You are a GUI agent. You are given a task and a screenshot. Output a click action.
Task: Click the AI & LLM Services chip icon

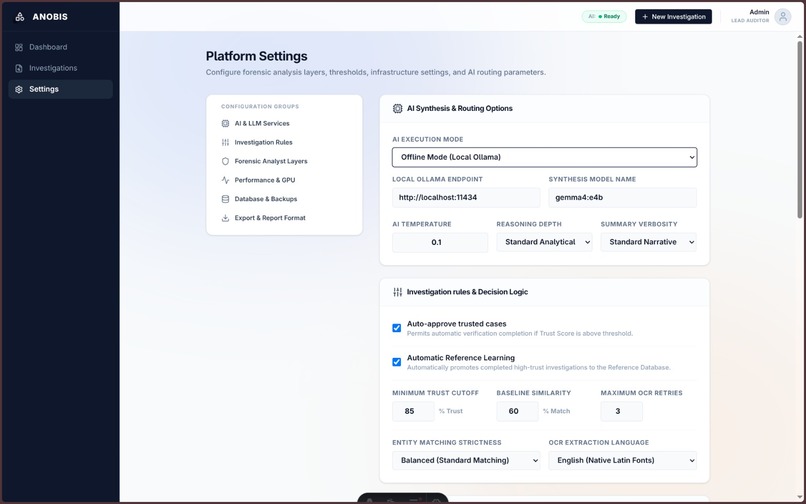click(225, 123)
